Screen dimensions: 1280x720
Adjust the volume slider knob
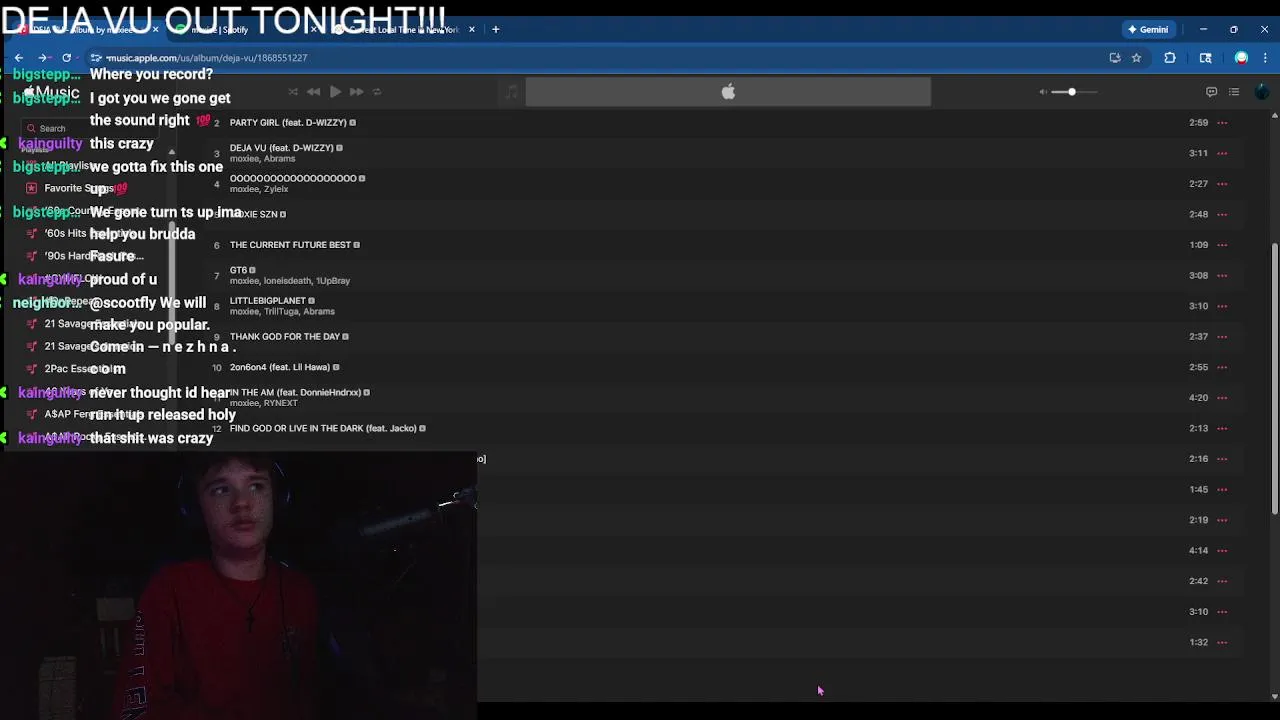pos(1071,92)
